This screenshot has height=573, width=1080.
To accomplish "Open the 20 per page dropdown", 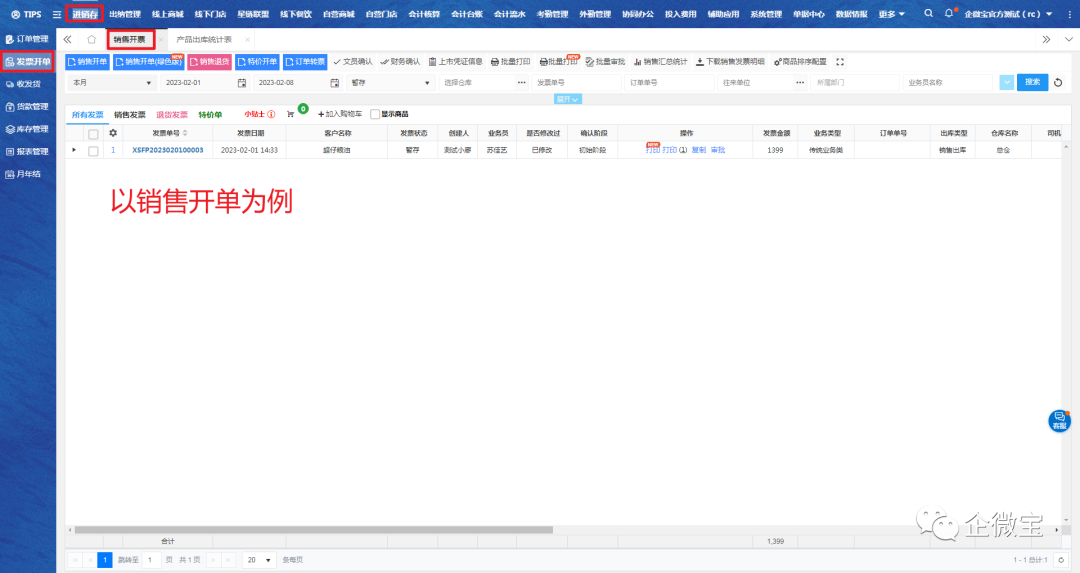I will pos(261,560).
